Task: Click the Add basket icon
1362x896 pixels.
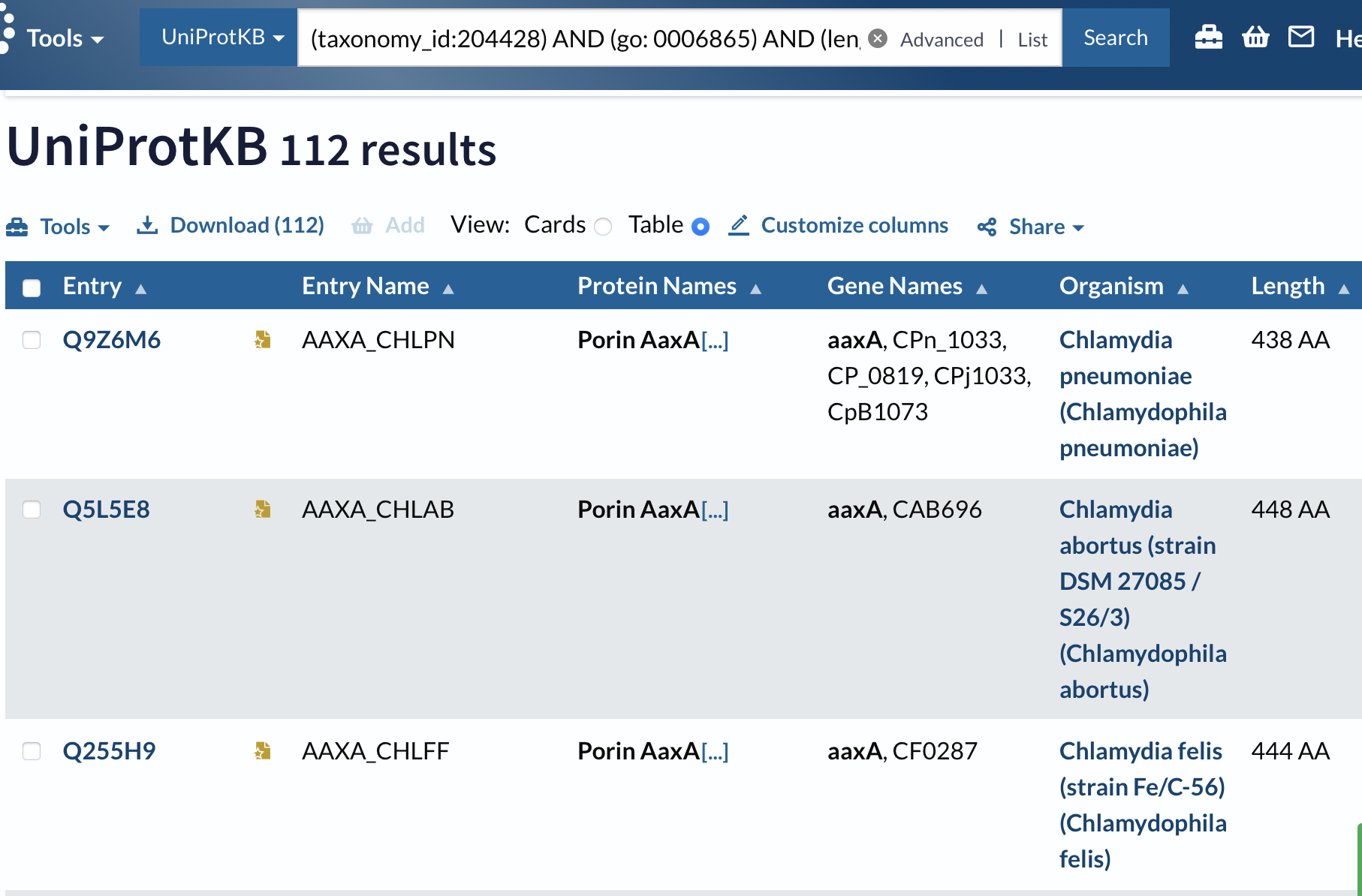Action: [x=362, y=225]
